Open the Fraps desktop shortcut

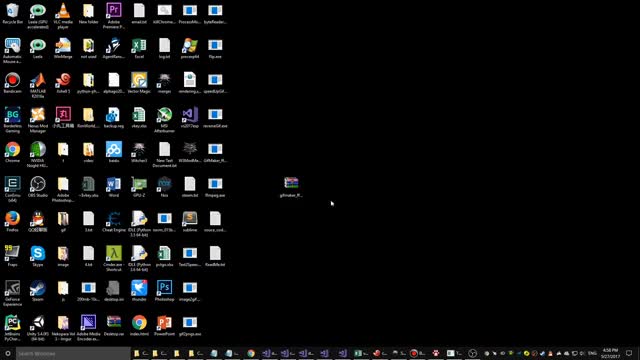12,256
